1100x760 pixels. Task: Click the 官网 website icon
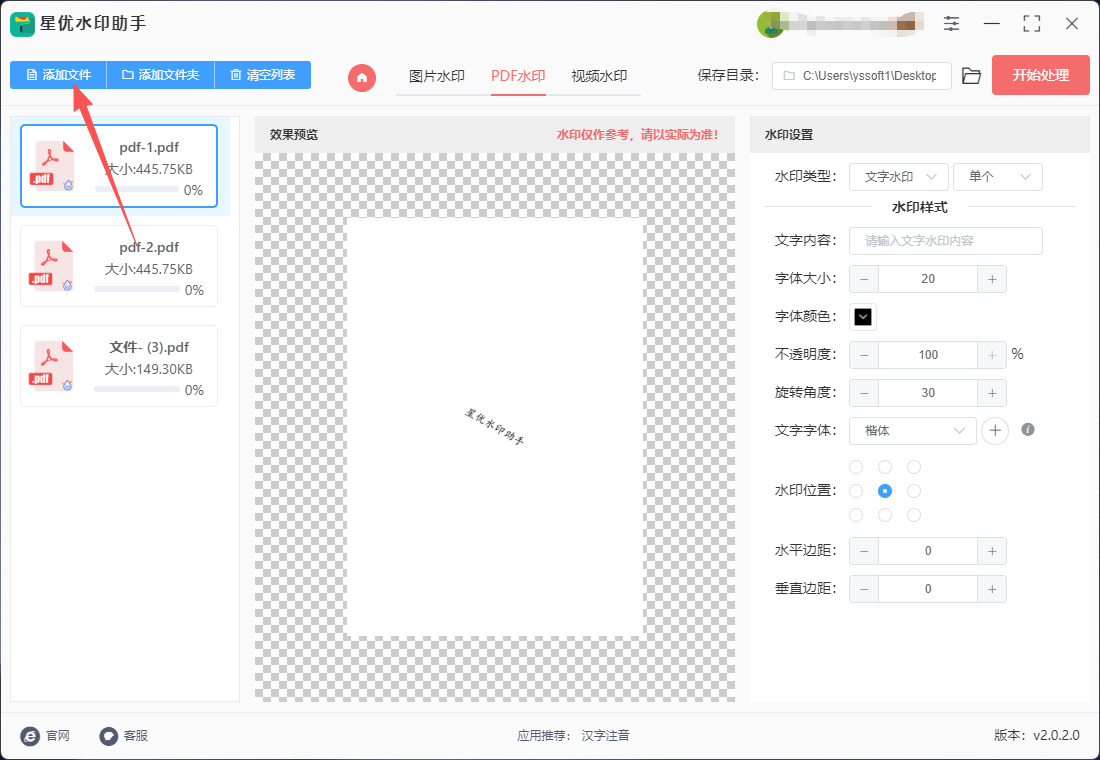point(30,735)
